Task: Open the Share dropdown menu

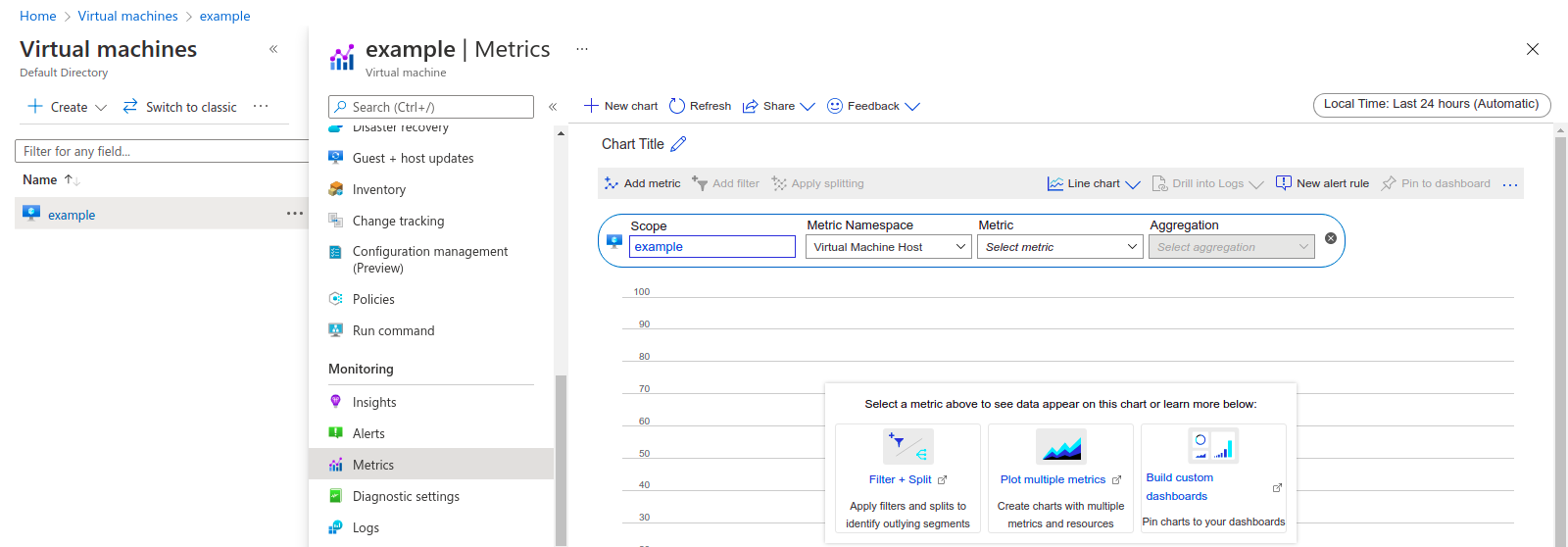Action: pyautogui.click(x=778, y=106)
